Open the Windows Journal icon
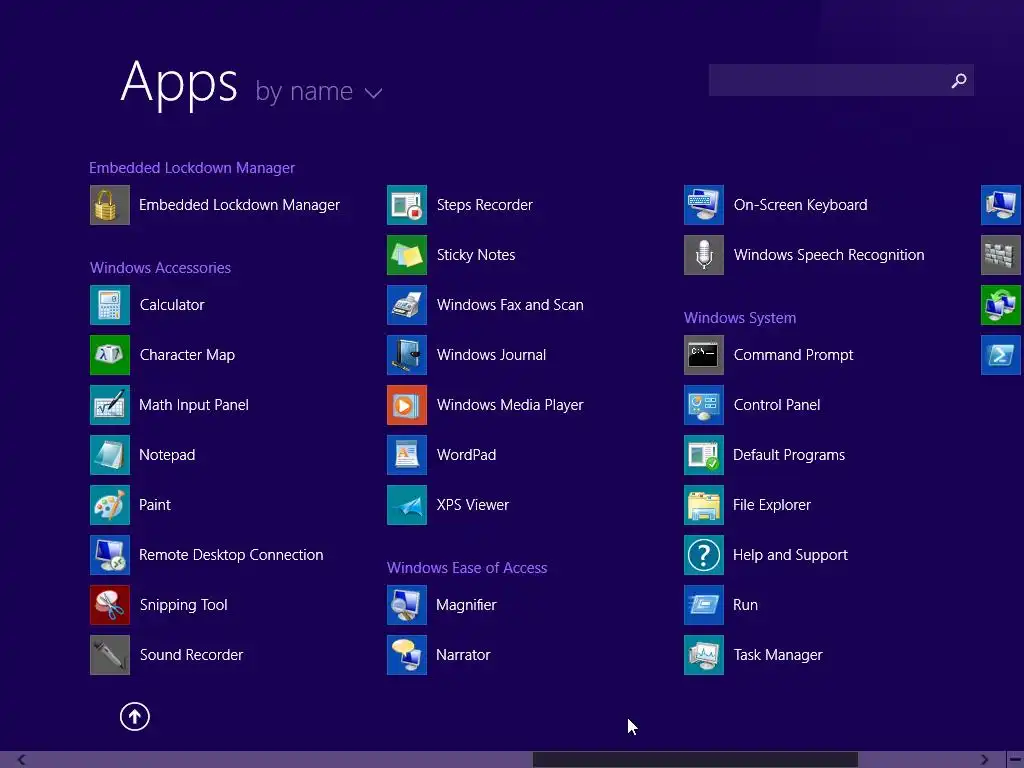Screen dimensions: 1024x768 [407, 355]
